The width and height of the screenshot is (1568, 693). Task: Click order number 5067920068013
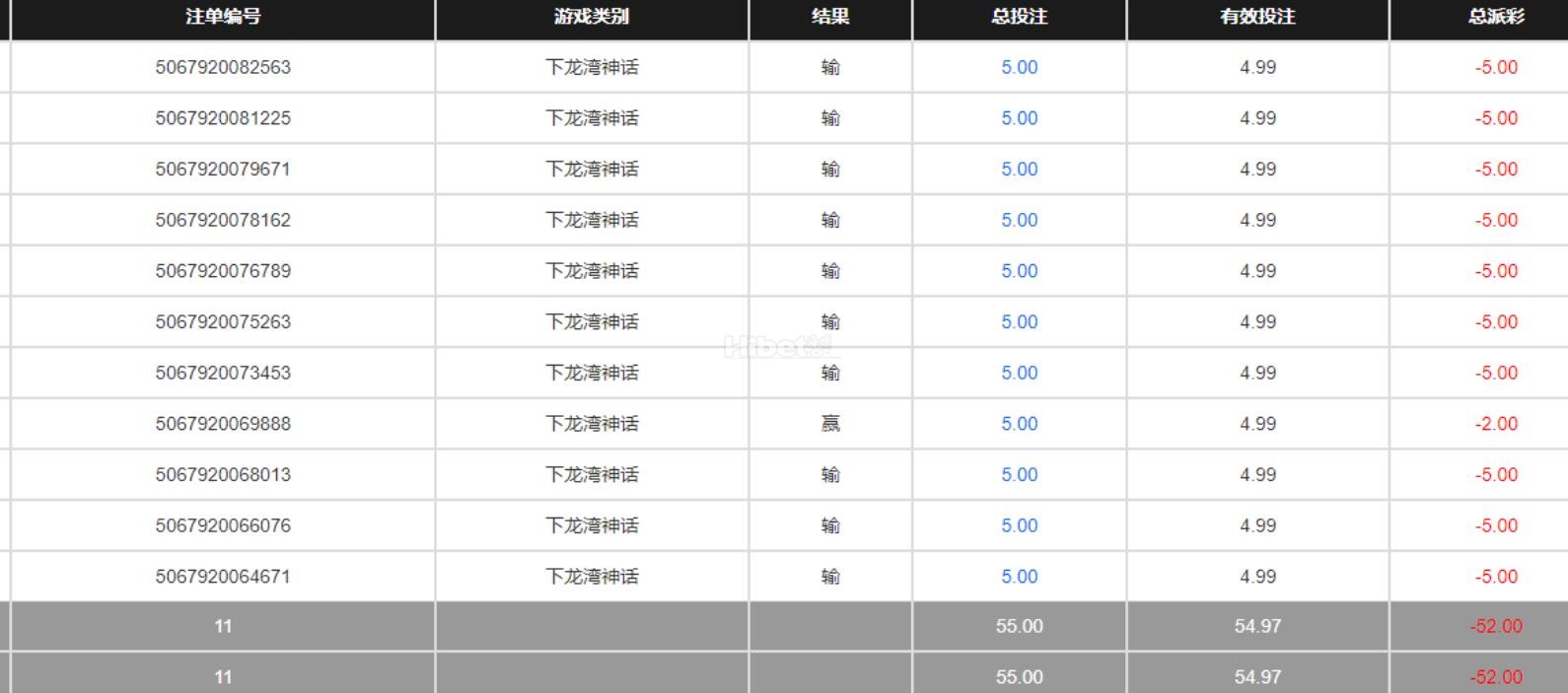pos(223,475)
